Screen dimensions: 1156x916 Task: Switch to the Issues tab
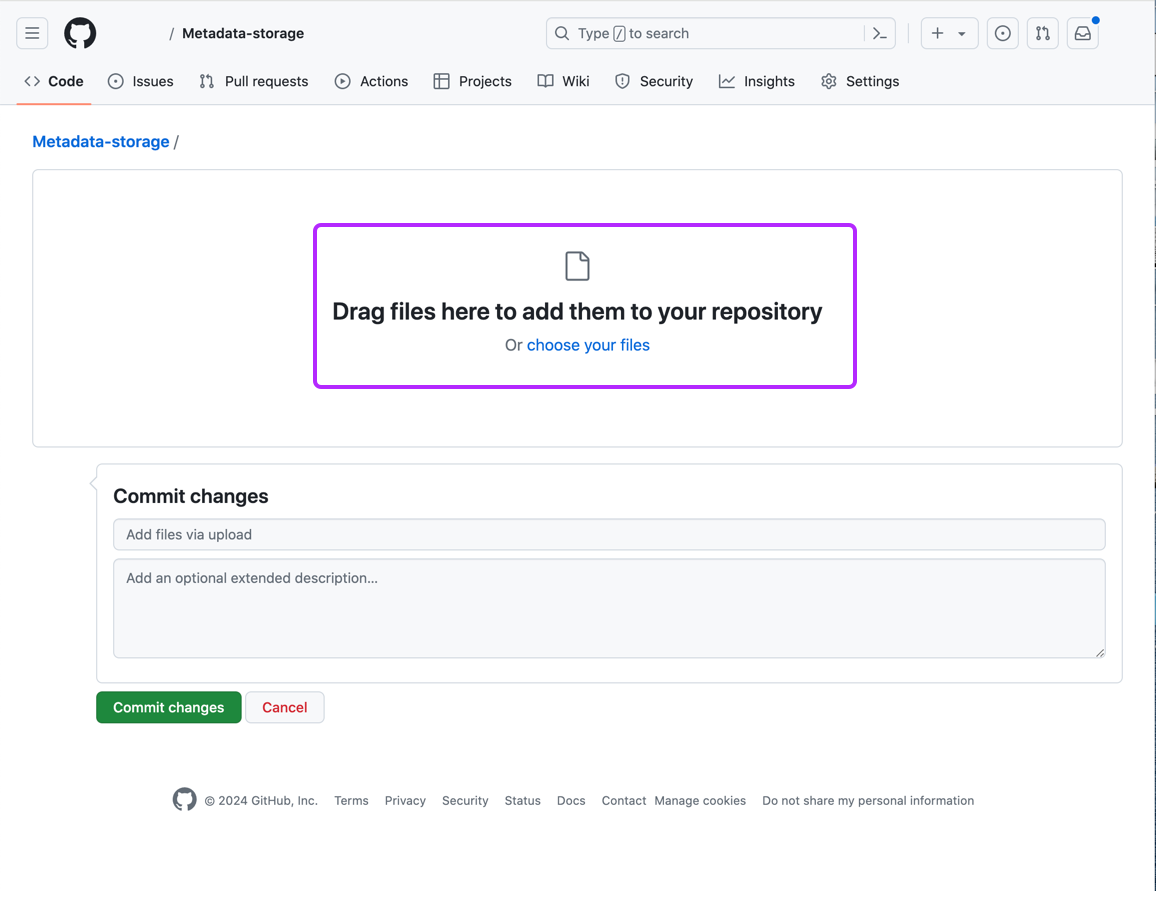[x=141, y=81]
